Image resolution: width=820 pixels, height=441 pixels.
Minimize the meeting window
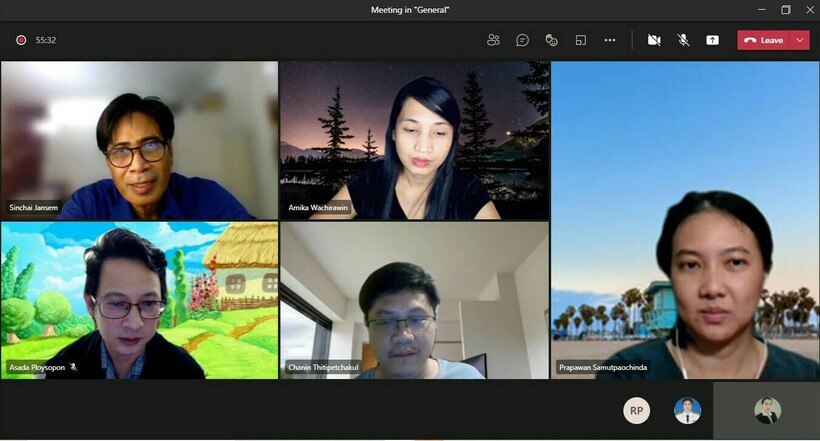pyautogui.click(x=761, y=10)
